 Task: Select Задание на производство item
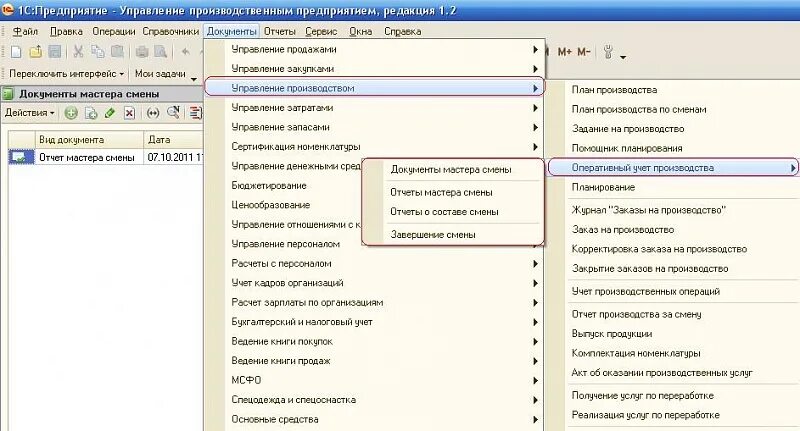pos(628,129)
